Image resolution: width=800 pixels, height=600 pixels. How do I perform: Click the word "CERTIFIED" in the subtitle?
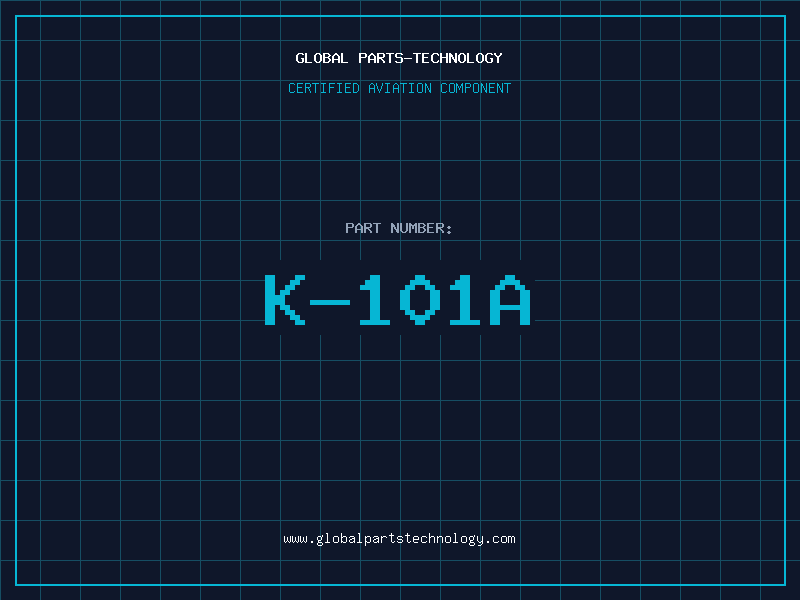(x=325, y=88)
